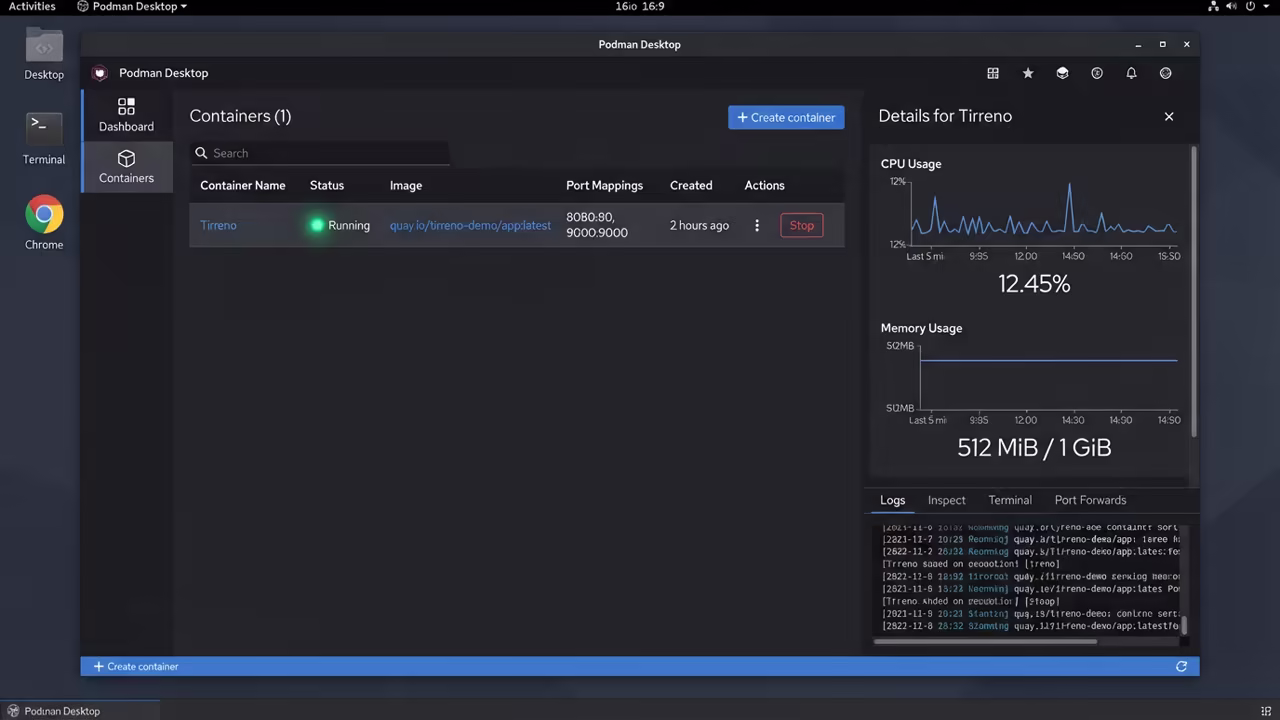Click the Memory Usage chart
The width and height of the screenshot is (1280, 720).
click(1034, 383)
